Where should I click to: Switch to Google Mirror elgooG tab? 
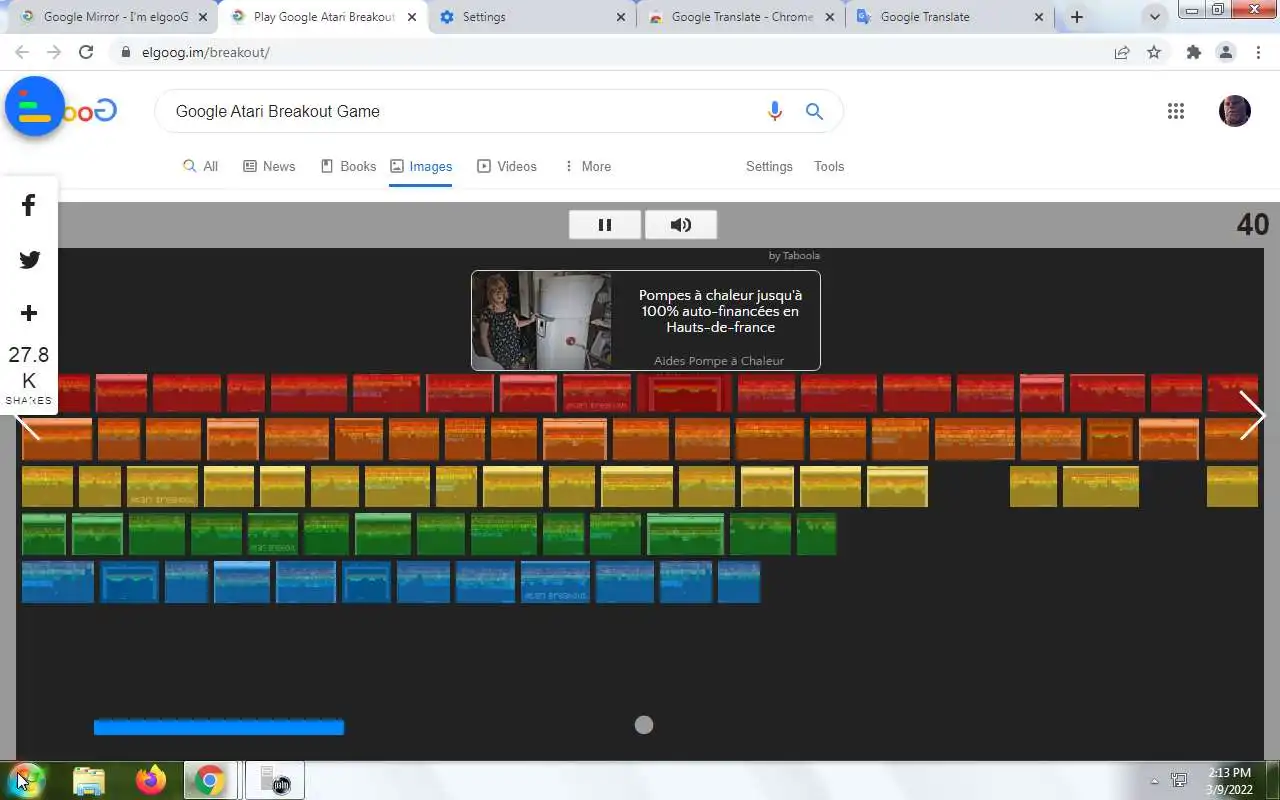(115, 17)
